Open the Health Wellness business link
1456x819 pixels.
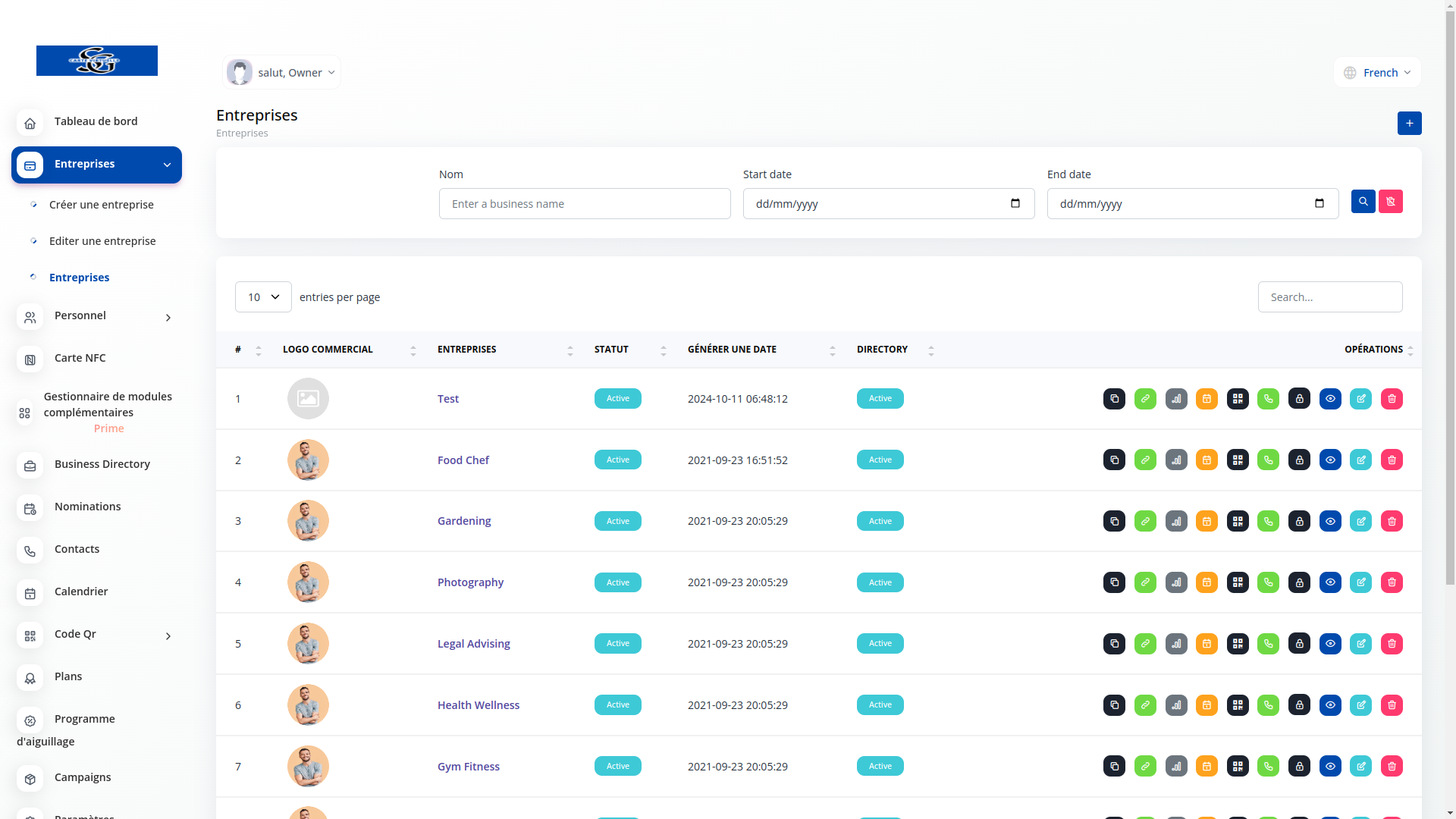coord(478,705)
